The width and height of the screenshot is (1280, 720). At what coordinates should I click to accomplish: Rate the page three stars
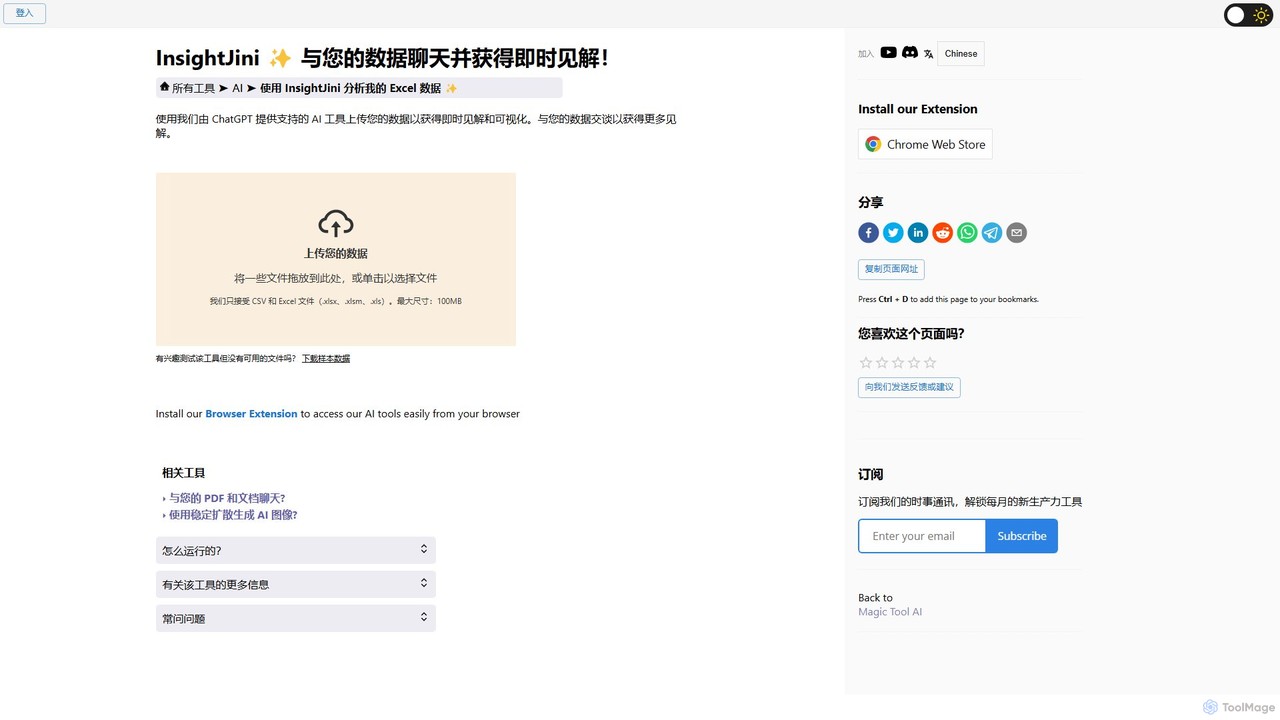pyautogui.click(x=898, y=362)
